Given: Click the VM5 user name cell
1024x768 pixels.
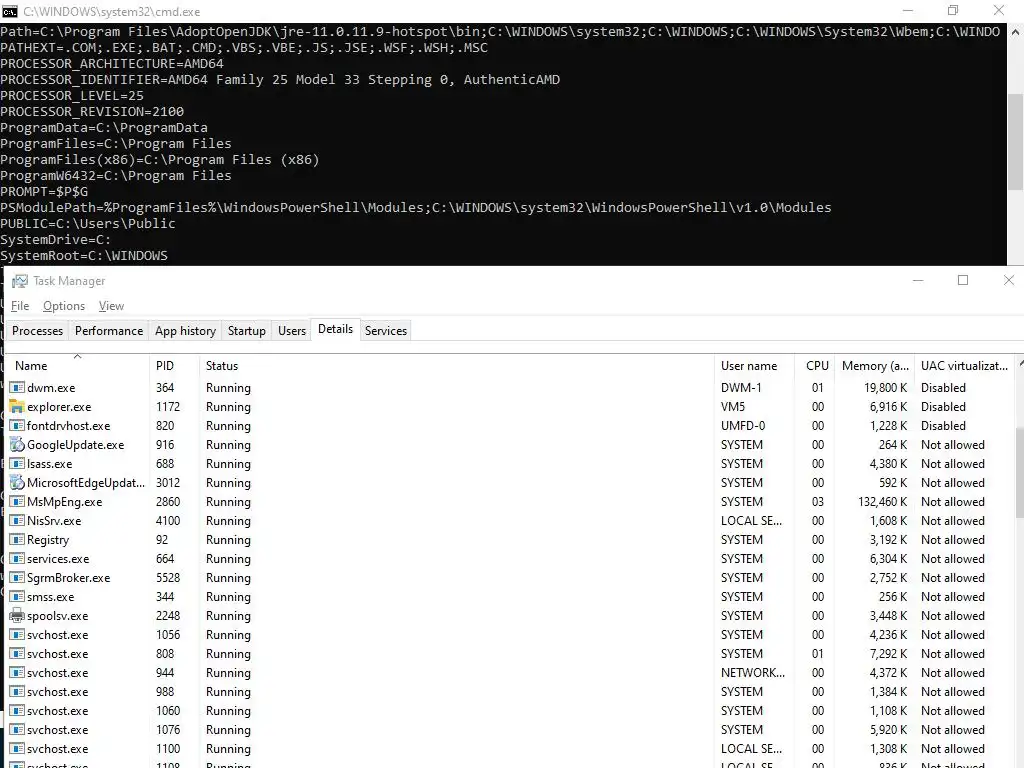Looking at the screenshot, I should click(x=733, y=406).
